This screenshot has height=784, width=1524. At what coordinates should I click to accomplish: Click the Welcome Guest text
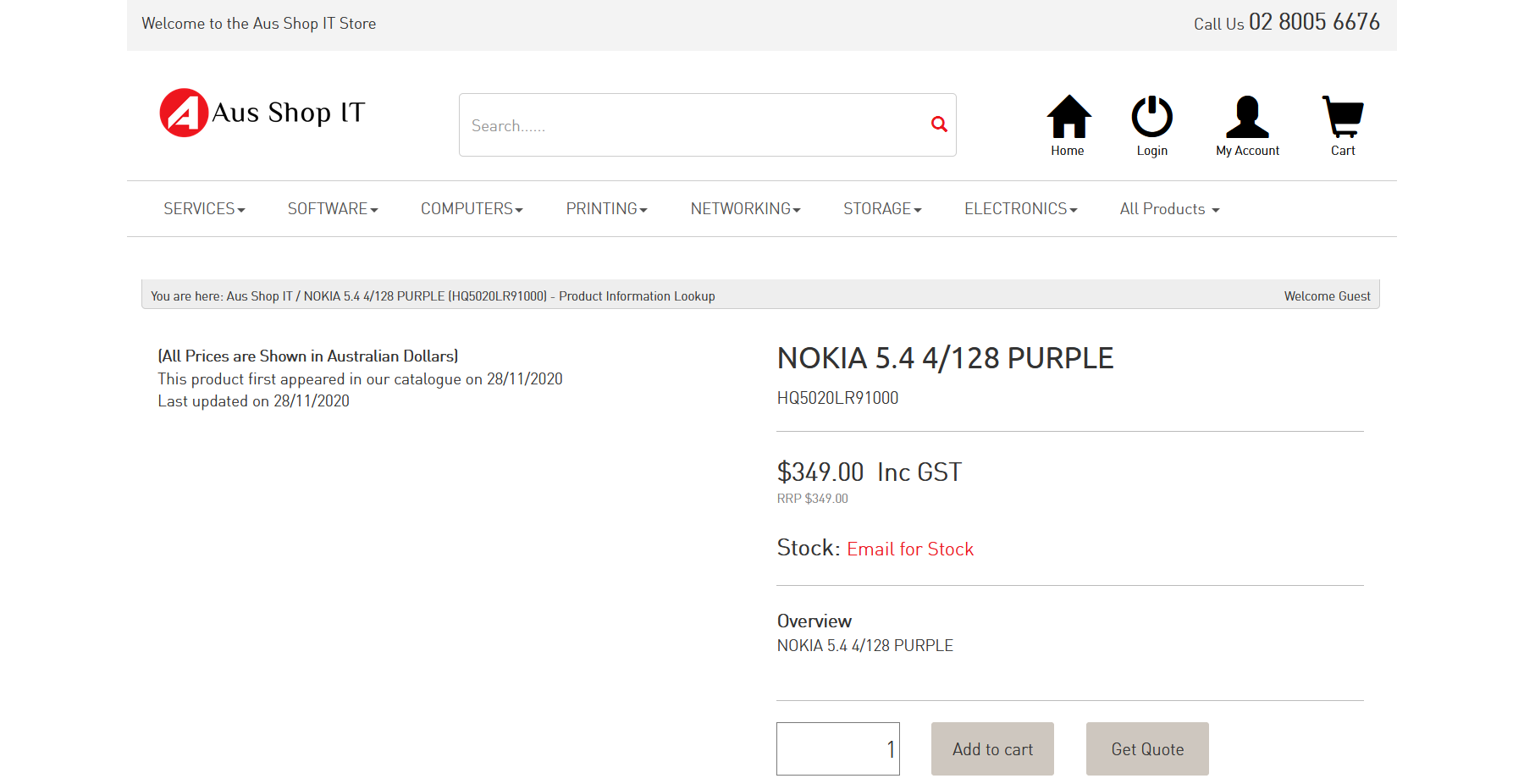tap(1327, 296)
